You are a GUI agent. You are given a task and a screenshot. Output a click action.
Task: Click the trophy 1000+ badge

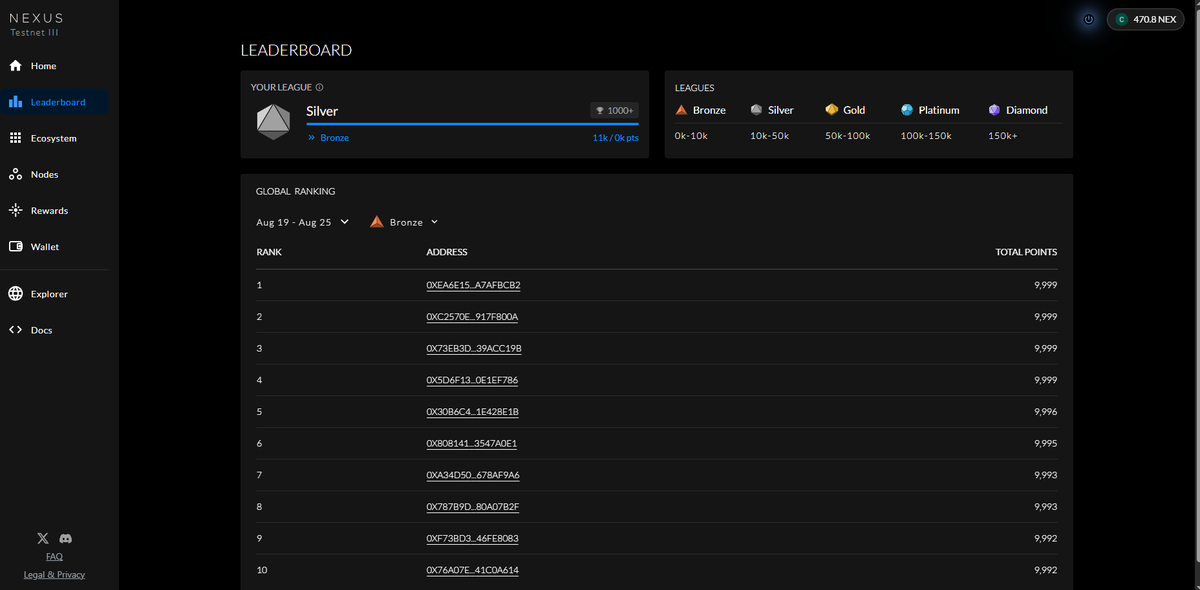614,110
